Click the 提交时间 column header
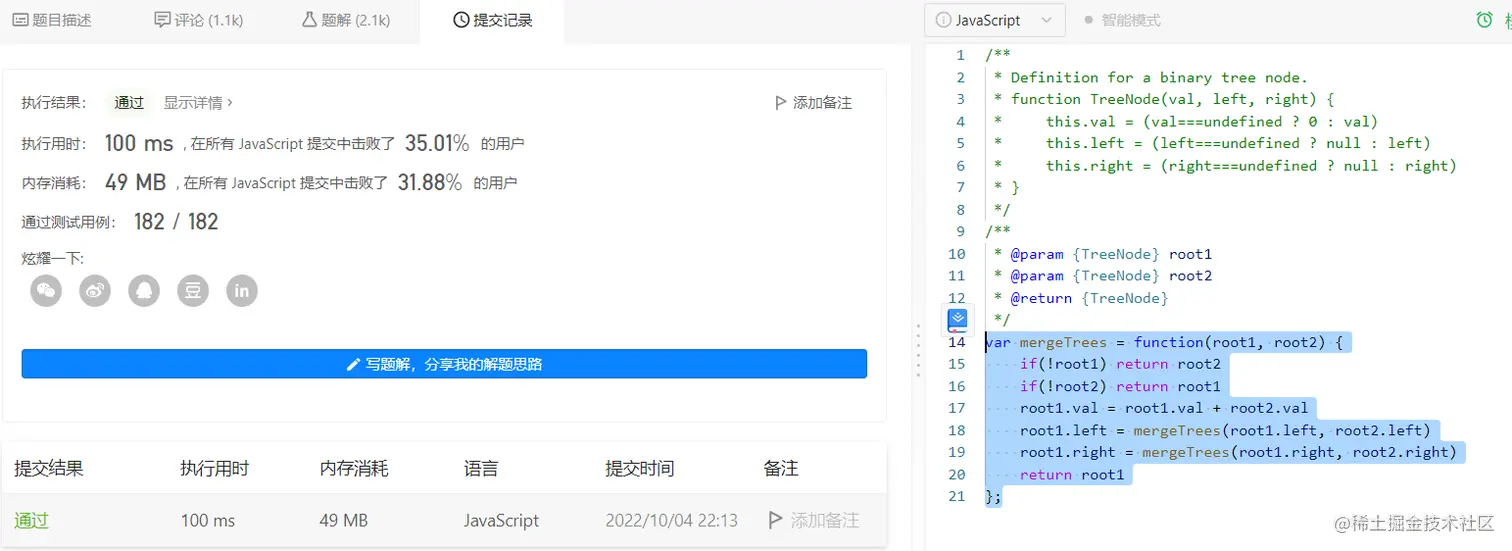The width and height of the screenshot is (1512, 551). pos(639,468)
